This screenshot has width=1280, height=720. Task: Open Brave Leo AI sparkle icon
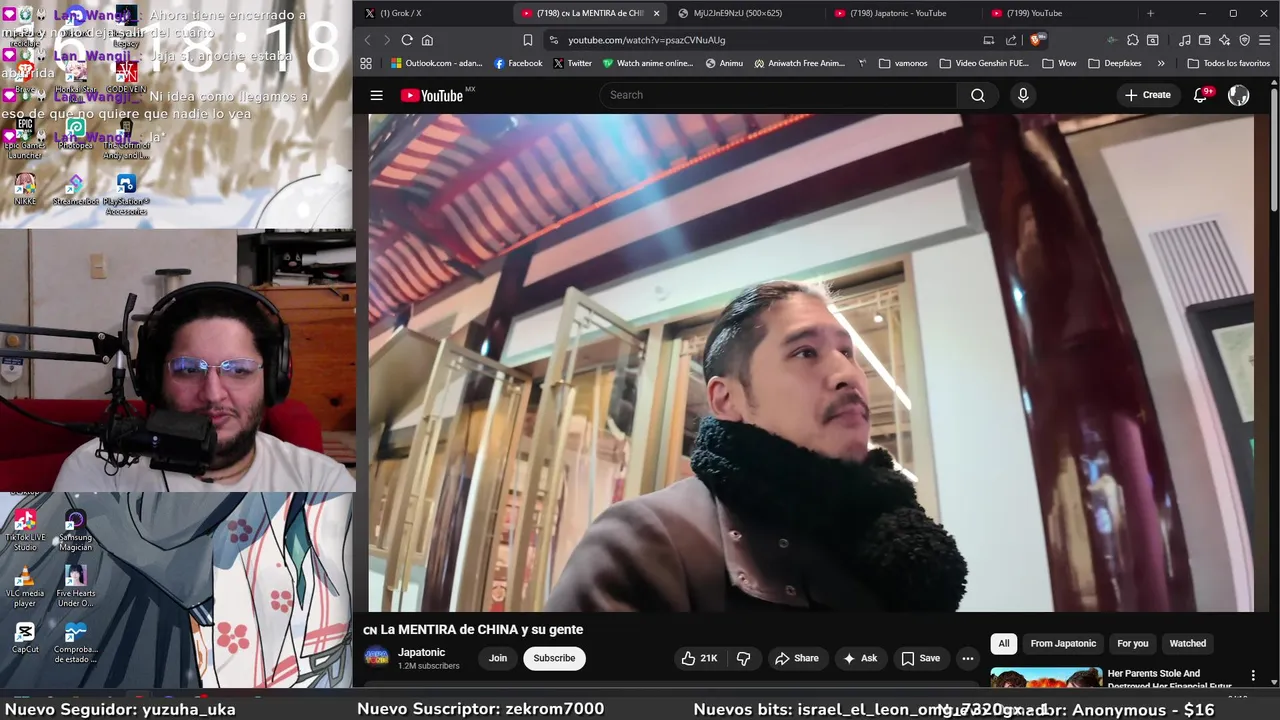(1225, 40)
